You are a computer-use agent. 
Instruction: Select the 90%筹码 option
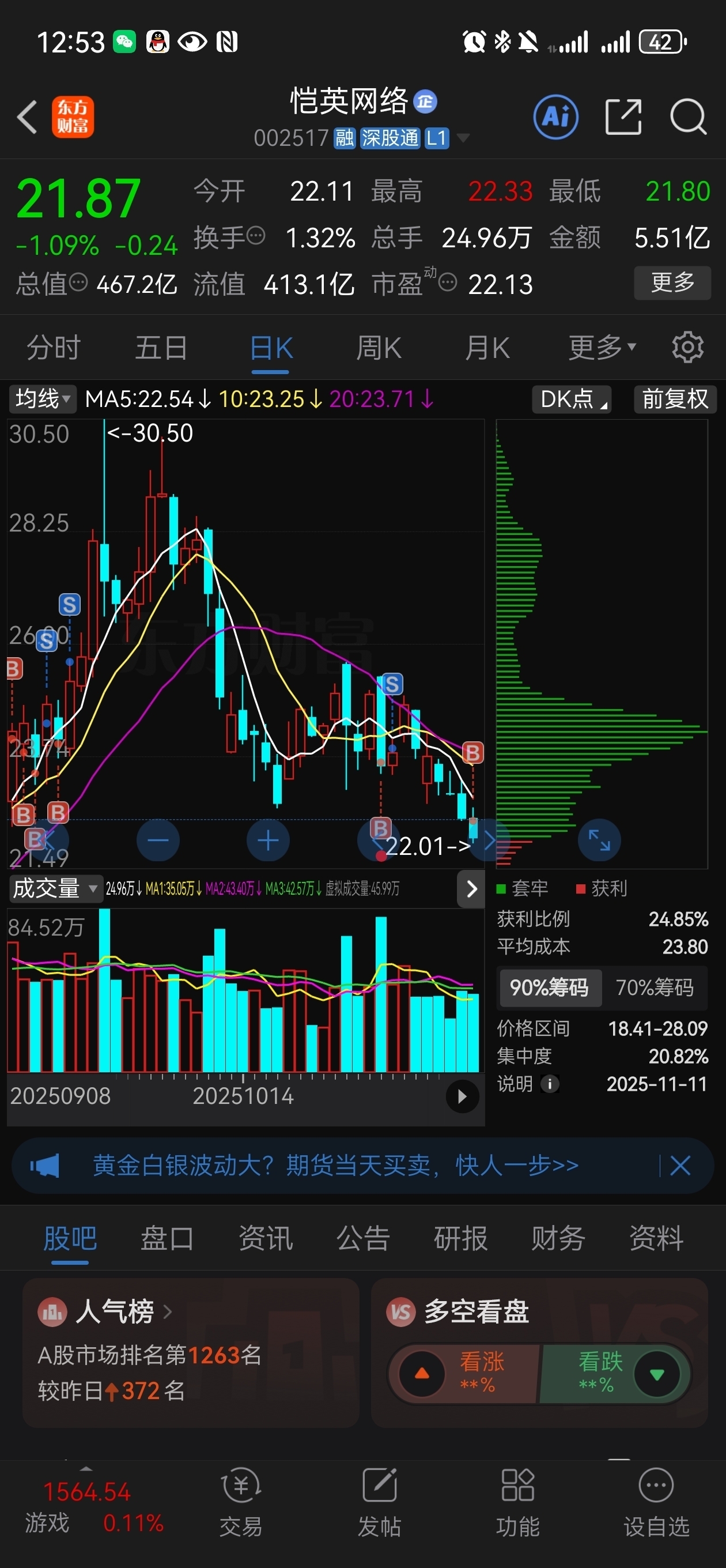[x=550, y=987]
